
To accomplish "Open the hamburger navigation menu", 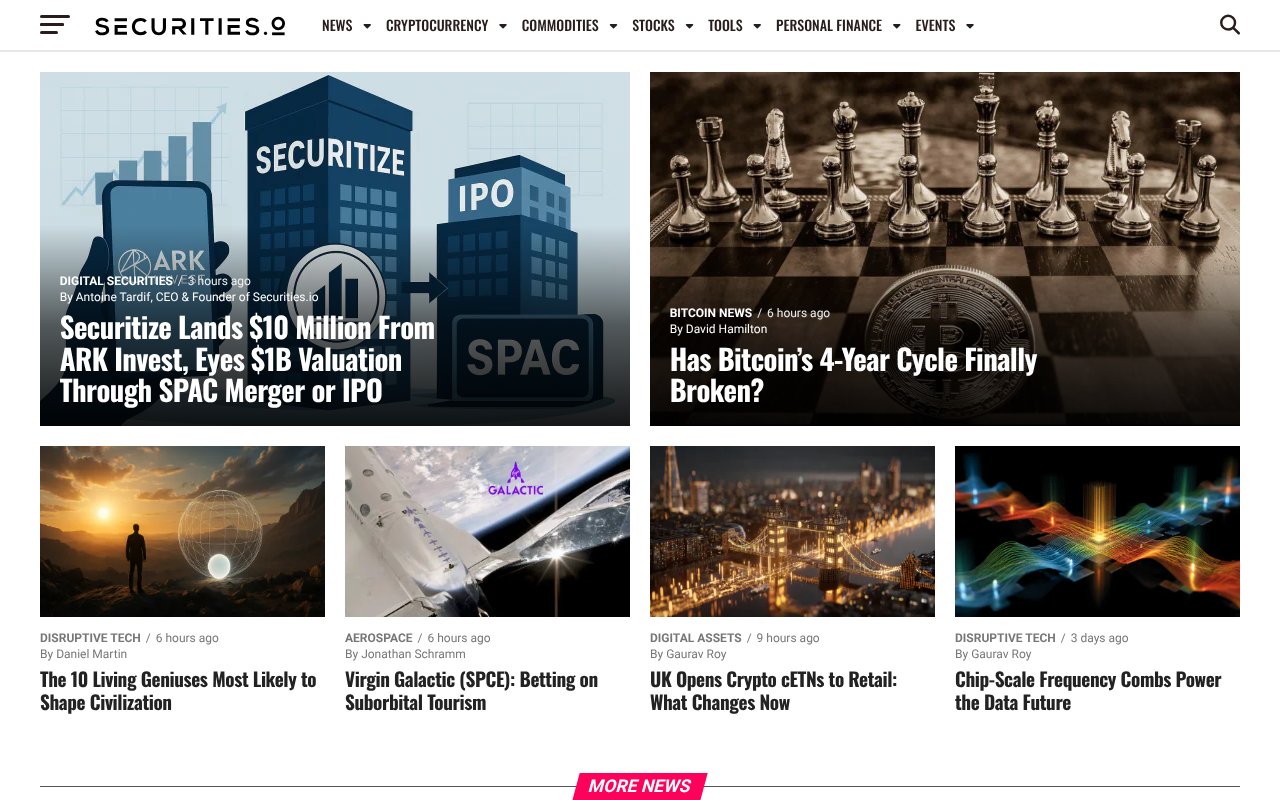I will point(54,25).
